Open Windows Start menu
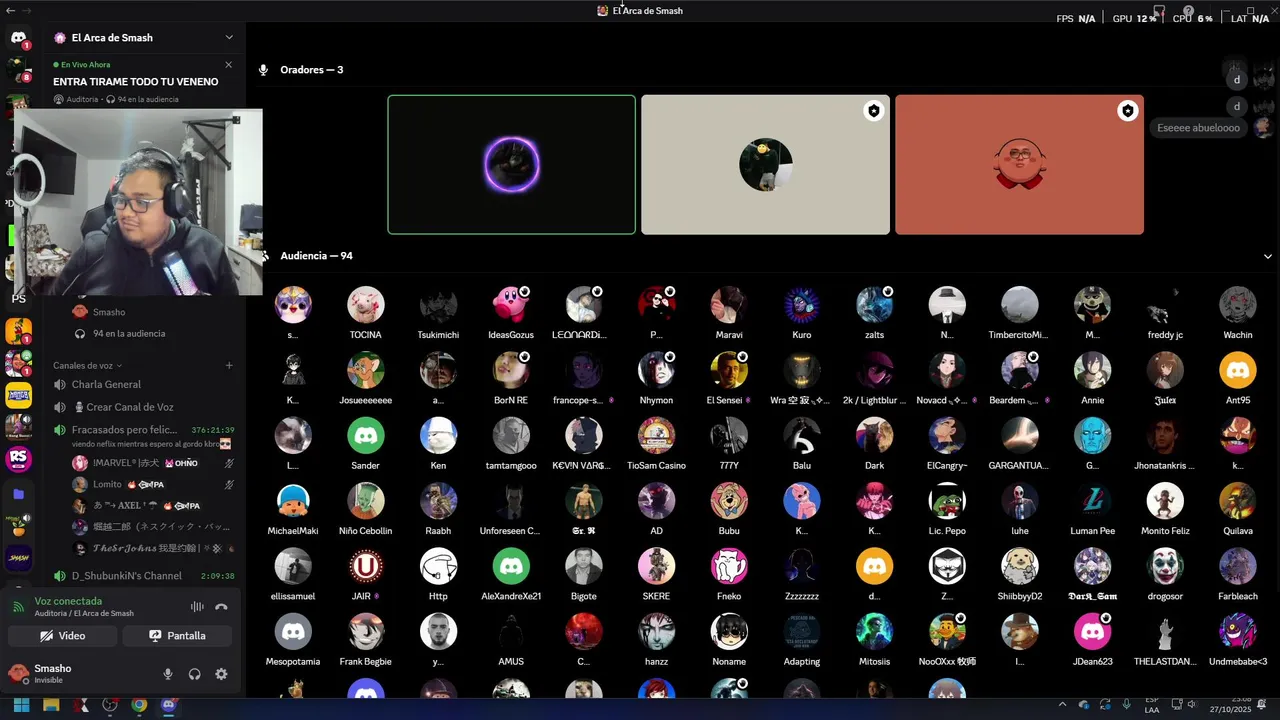This screenshot has width=1280, height=720. pyautogui.click(x=21, y=705)
